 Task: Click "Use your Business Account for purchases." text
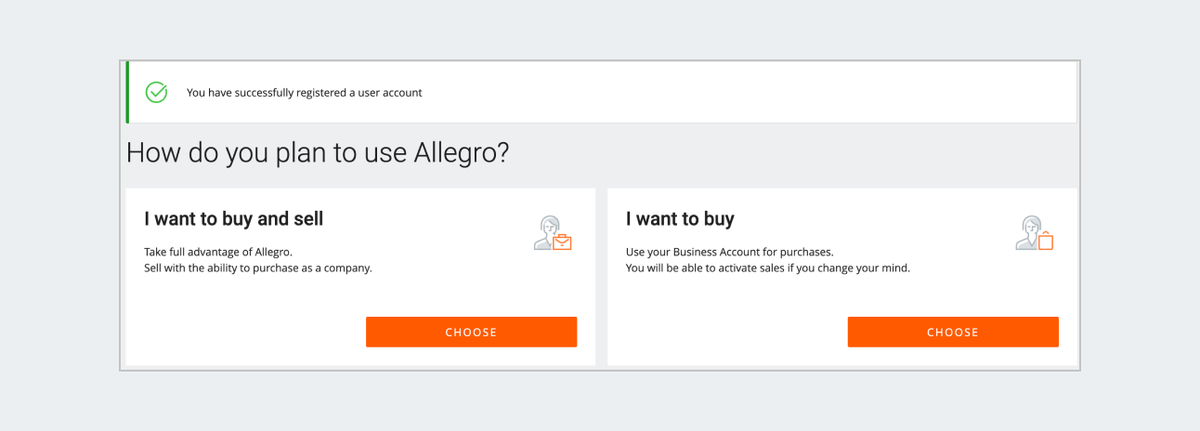click(x=729, y=251)
